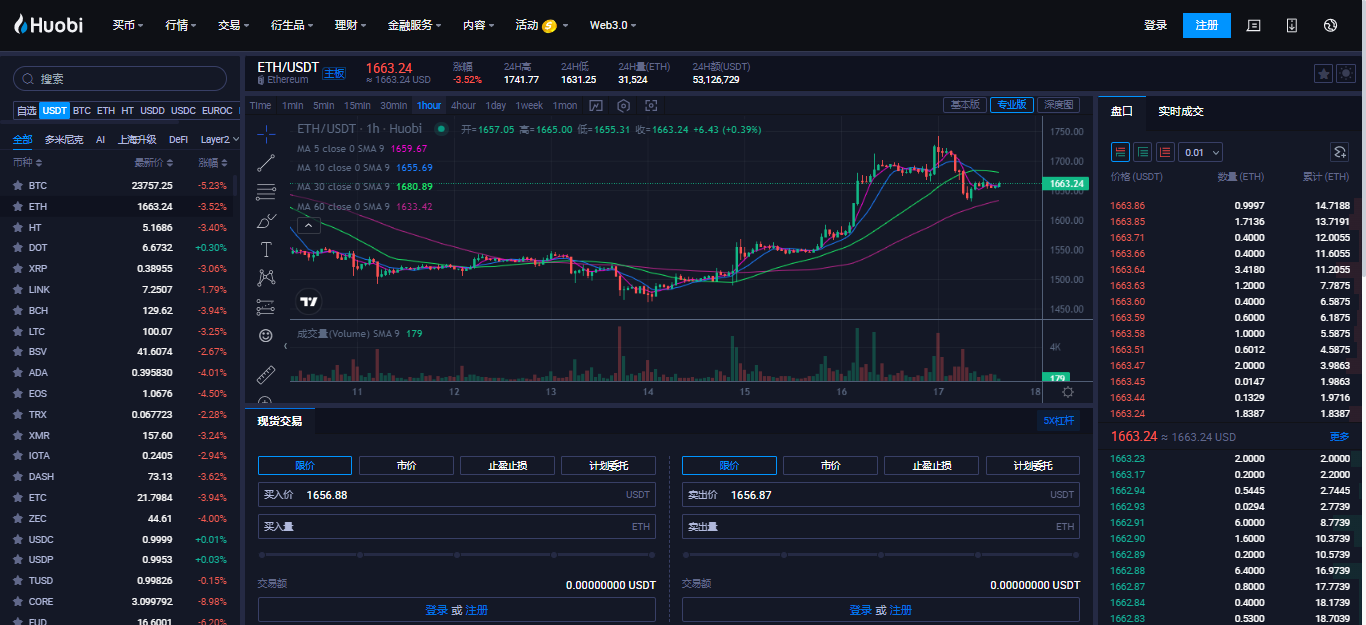Pick the brush drawing tool
The width and height of the screenshot is (1366, 625).
(266, 220)
